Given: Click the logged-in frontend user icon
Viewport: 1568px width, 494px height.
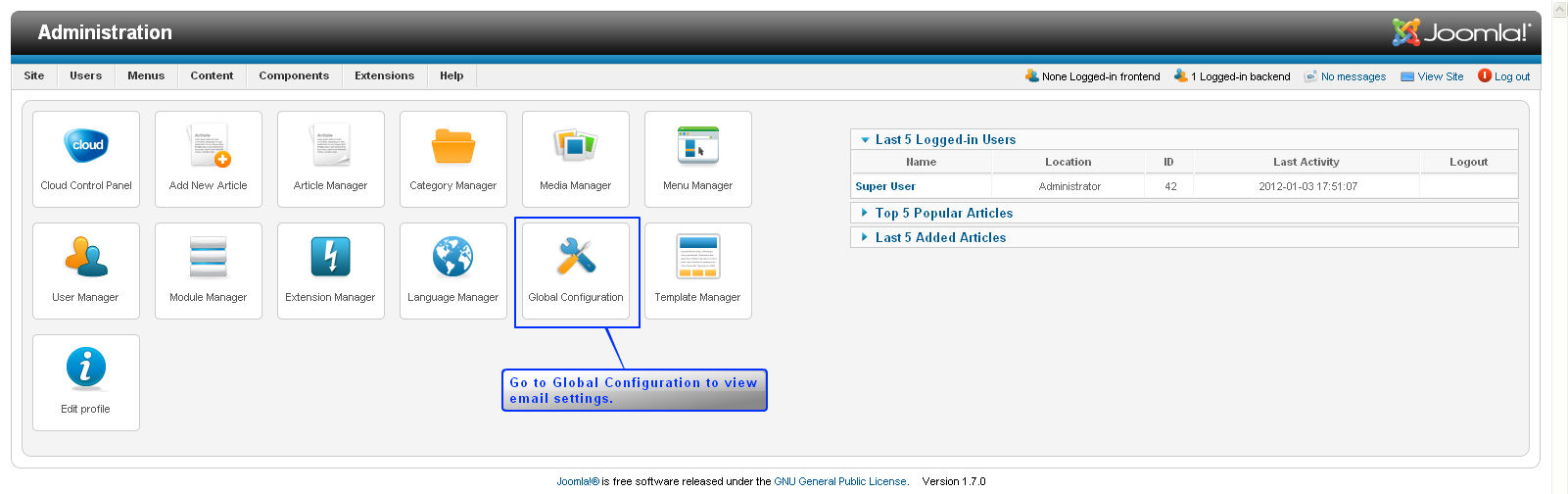Looking at the screenshot, I should pos(1032,75).
